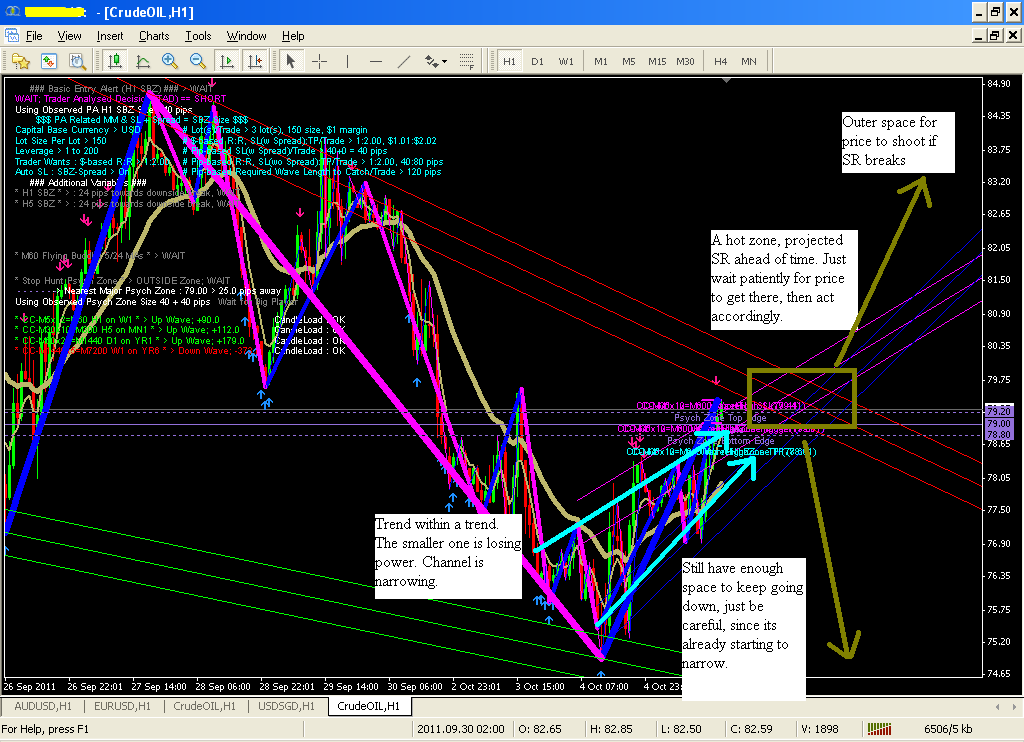
Task: Switch timeframe to M5
Action: pyautogui.click(x=627, y=61)
